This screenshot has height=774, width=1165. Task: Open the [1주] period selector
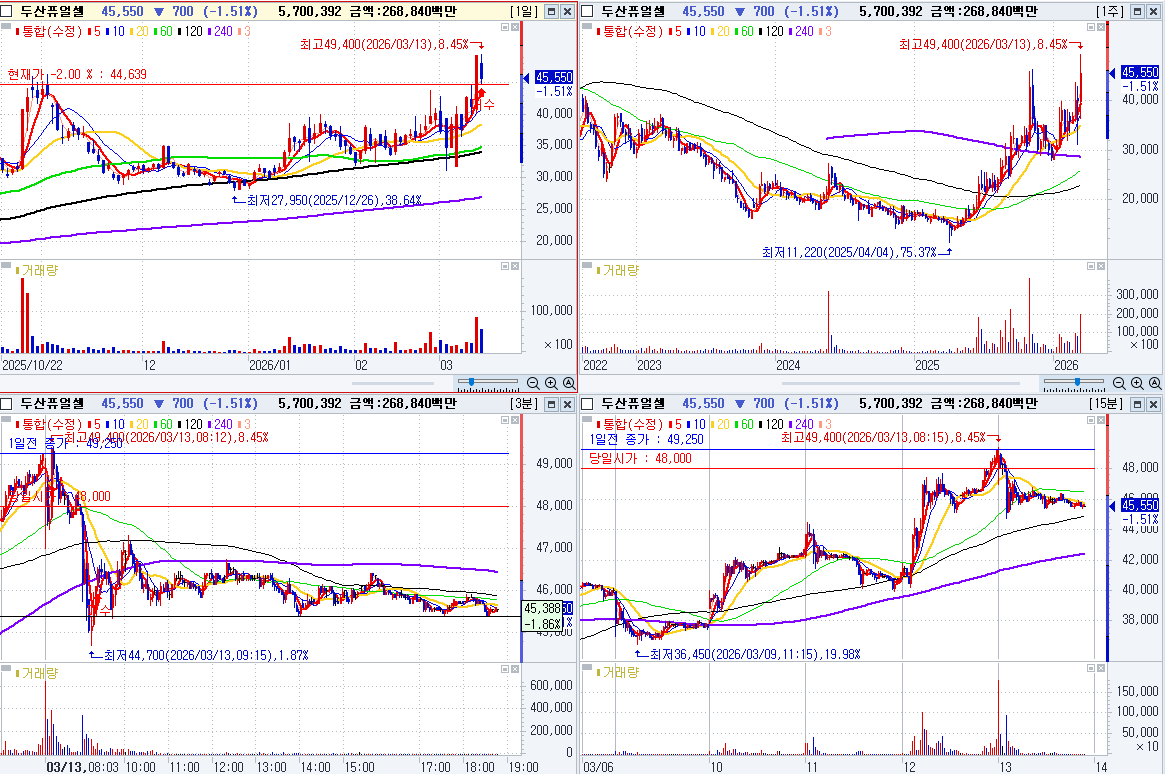pyautogui.click(x=1110, y=12)
